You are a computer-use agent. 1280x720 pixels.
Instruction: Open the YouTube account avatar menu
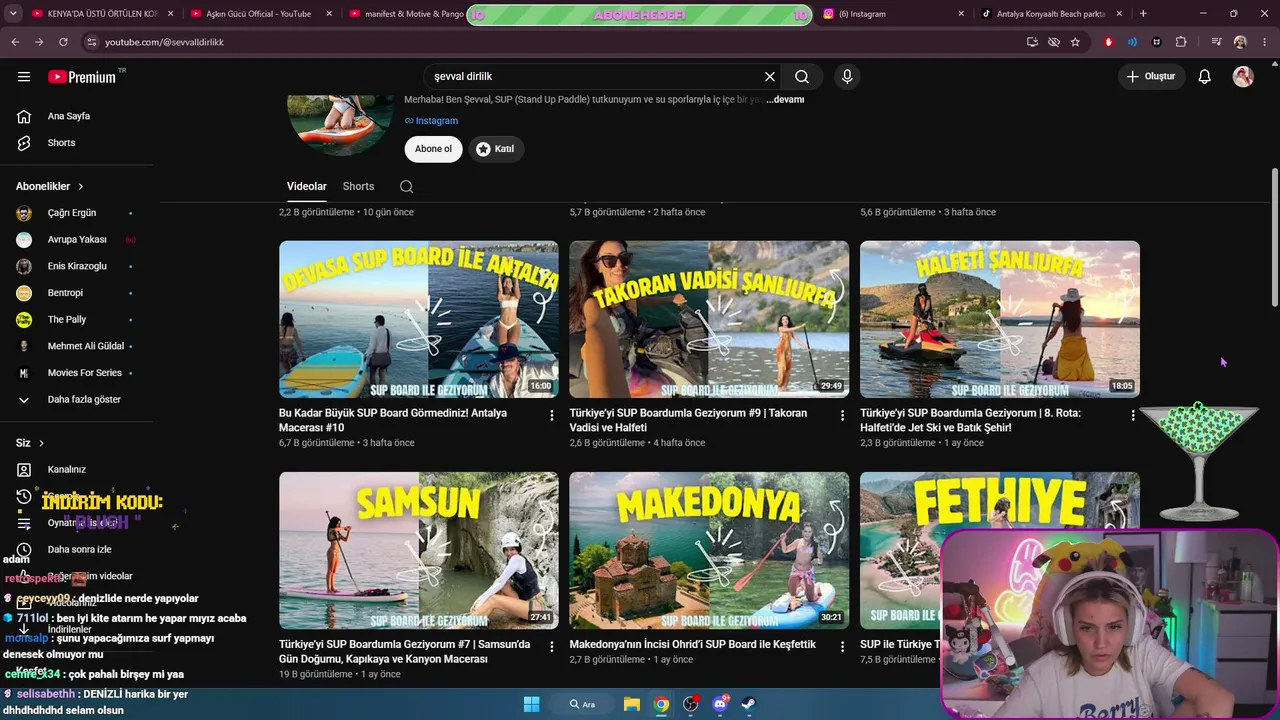1243,77
